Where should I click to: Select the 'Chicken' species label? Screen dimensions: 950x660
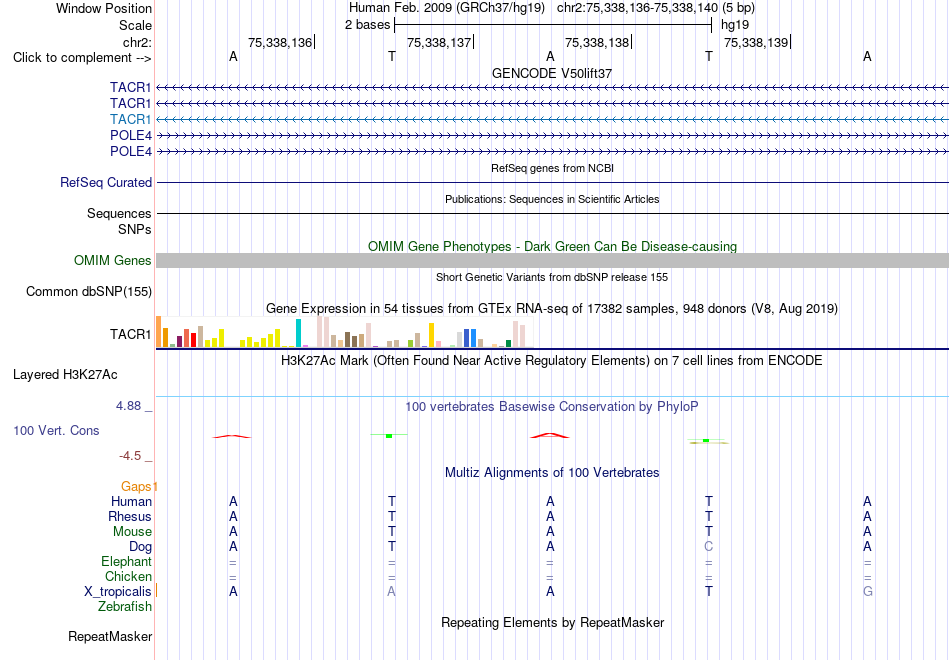[128, 576]
